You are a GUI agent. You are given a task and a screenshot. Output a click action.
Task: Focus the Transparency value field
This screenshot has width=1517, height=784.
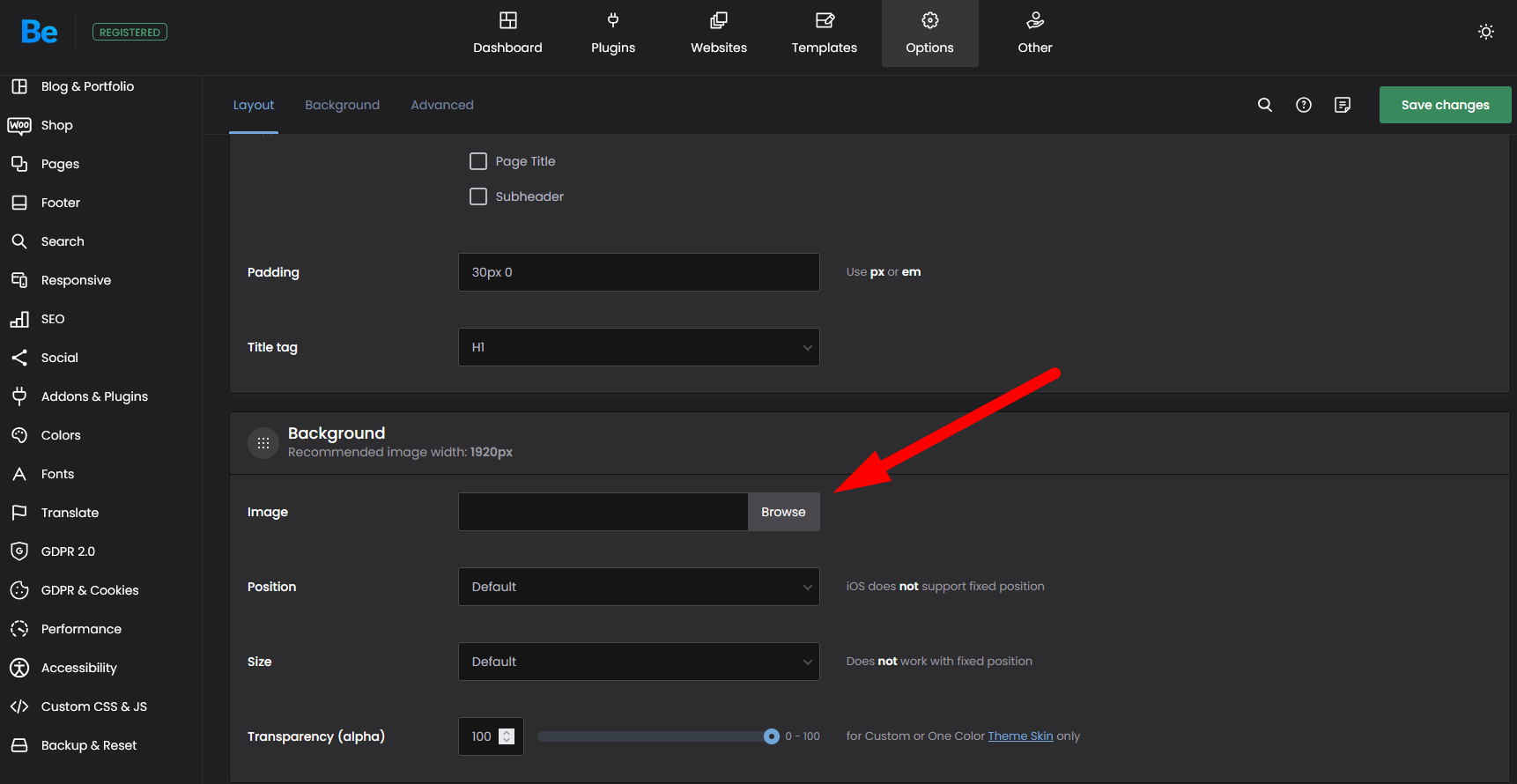tap(491, 736)
